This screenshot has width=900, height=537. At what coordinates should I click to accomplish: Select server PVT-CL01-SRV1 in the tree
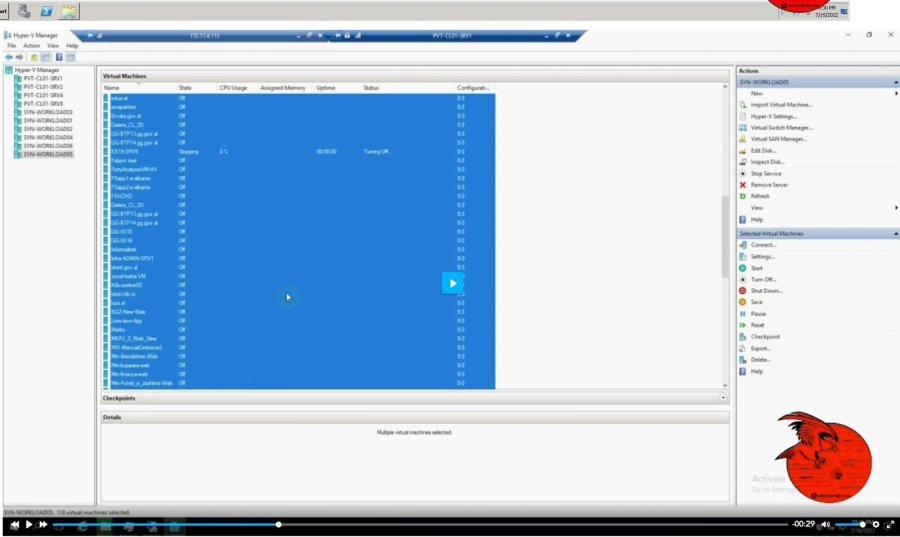click(x=43, y=79)
